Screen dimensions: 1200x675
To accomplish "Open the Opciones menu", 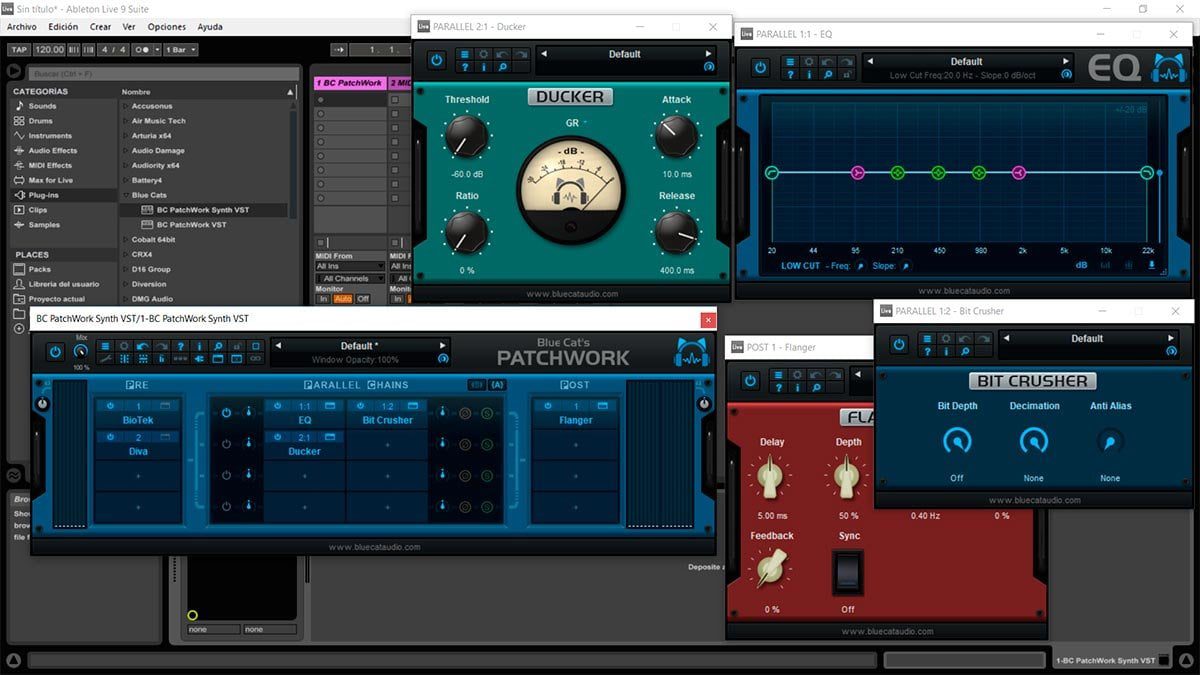I will tap(166, 27).
